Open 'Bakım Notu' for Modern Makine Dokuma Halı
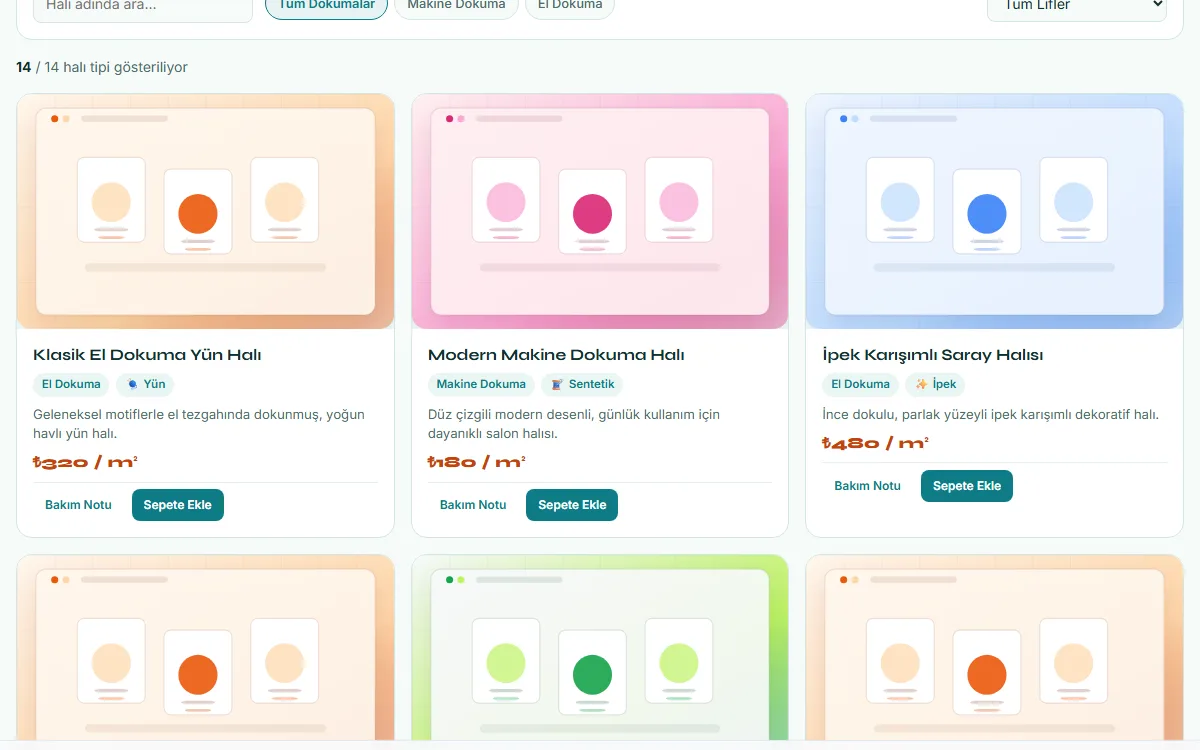This screenshot has width=1200, height=750. coord(473,505)
